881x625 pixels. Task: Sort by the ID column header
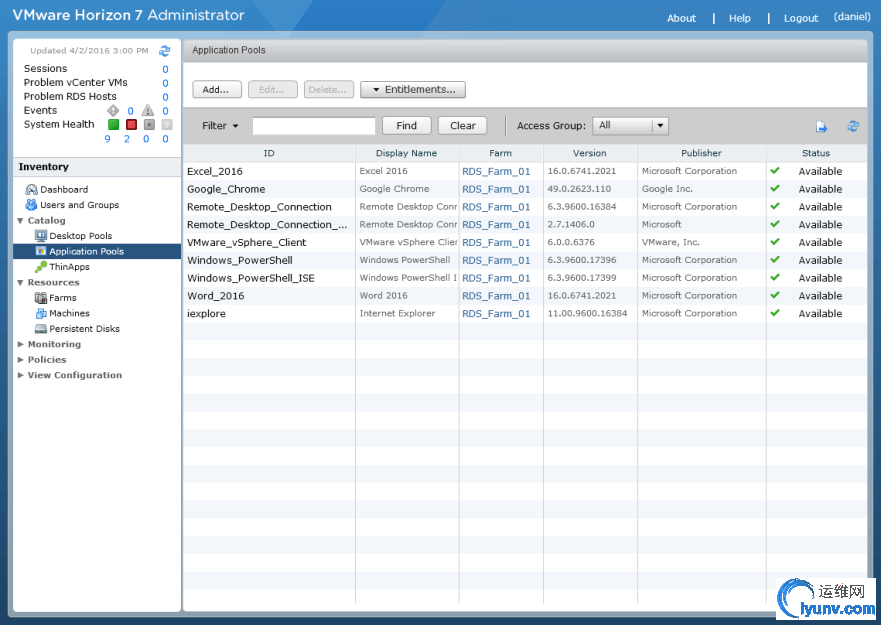pos(269,153)
